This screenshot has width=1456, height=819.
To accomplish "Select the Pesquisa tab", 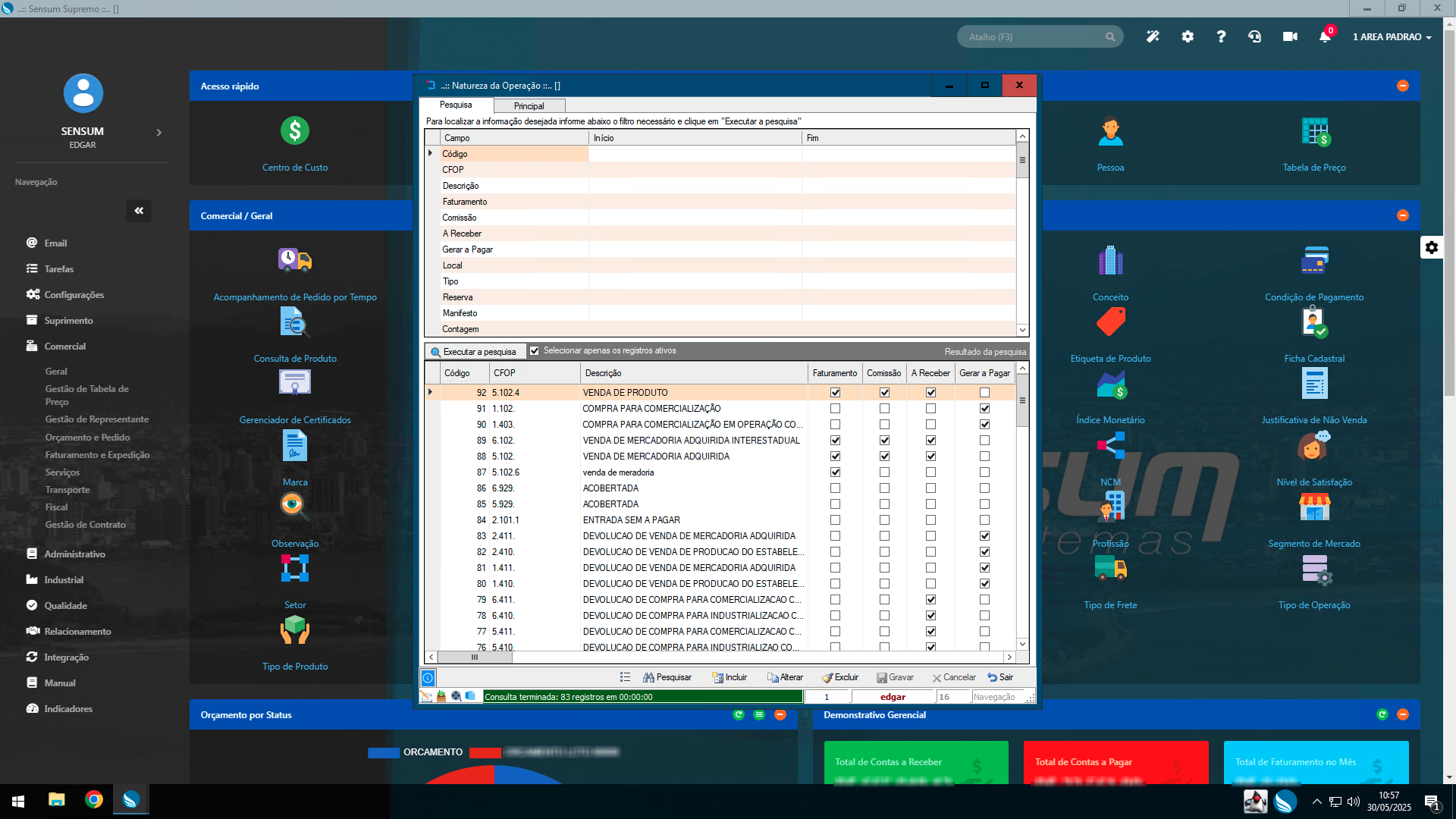I will [x=456, y=105].
